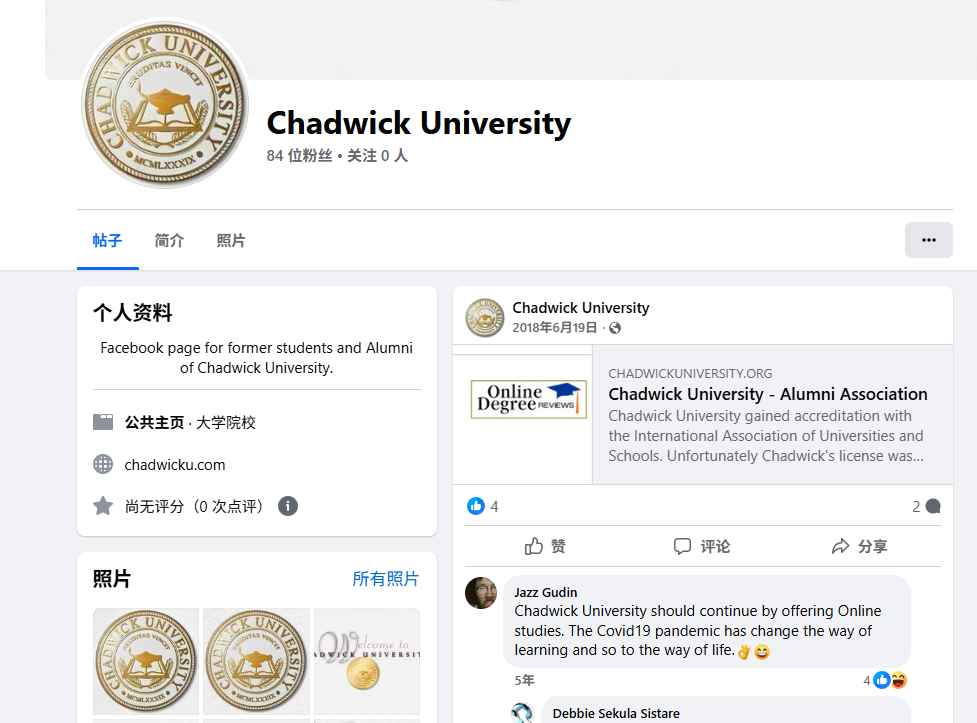Open the 所有照片 link
Viewport: 977px width, 723px height.
[386, 579]
